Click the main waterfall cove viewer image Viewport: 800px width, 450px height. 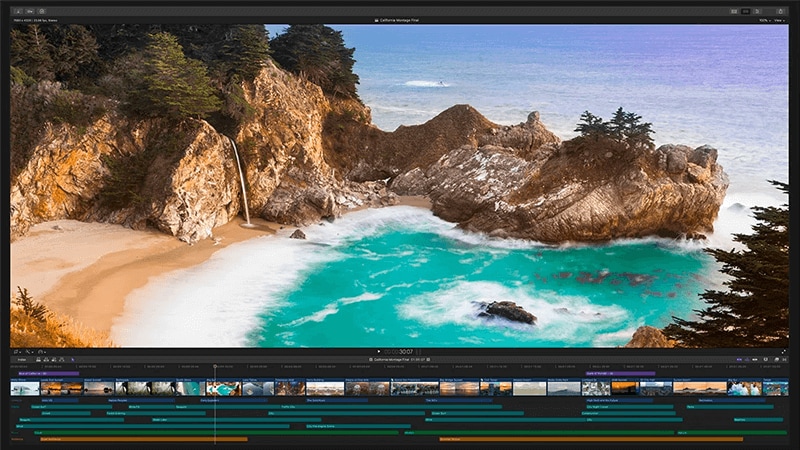(x=399, y=186)
